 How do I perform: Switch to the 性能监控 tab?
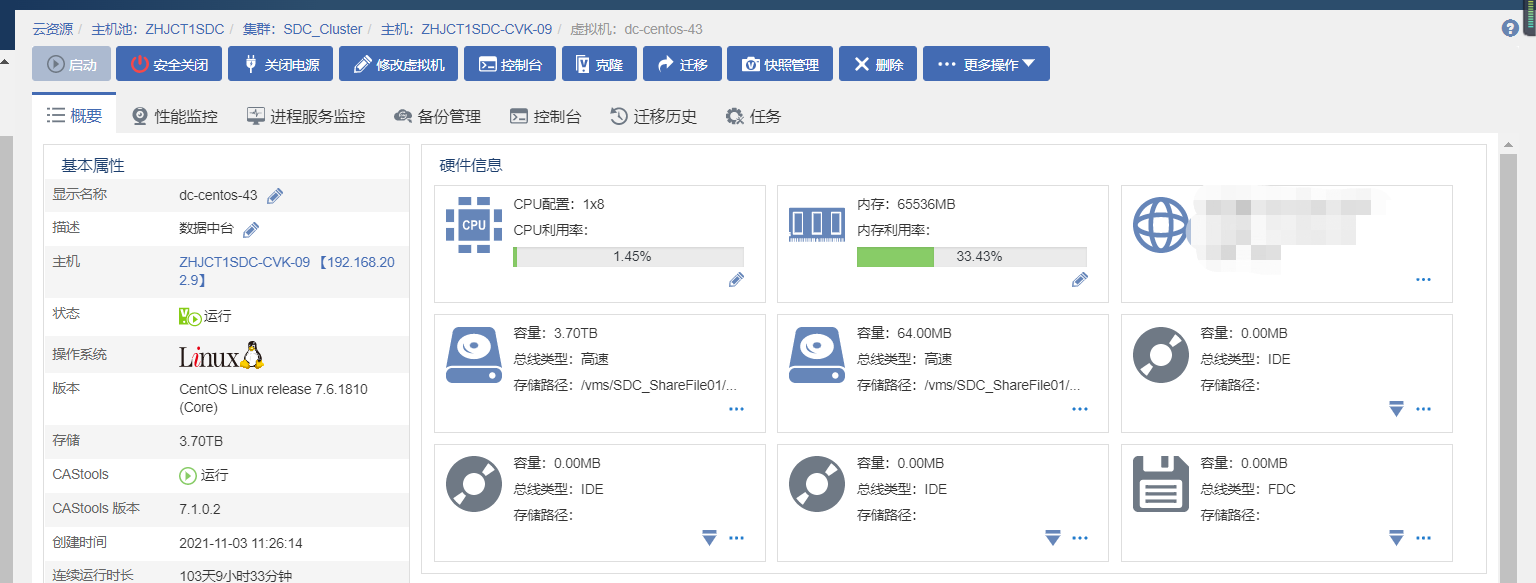click(175, 116)
